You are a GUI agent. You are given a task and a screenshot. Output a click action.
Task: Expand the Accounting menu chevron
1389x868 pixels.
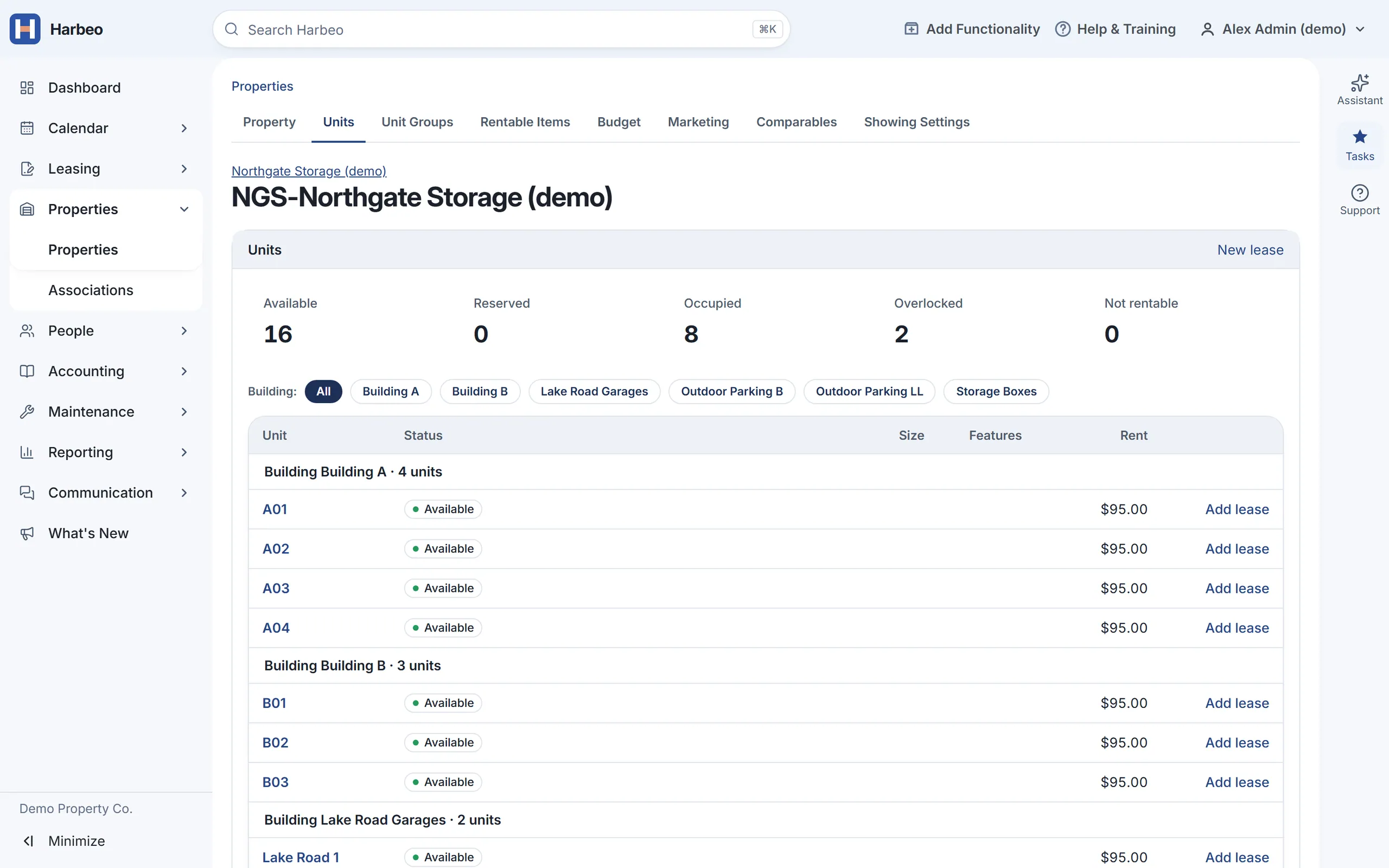pyautogui.click(x=184, y=372)
